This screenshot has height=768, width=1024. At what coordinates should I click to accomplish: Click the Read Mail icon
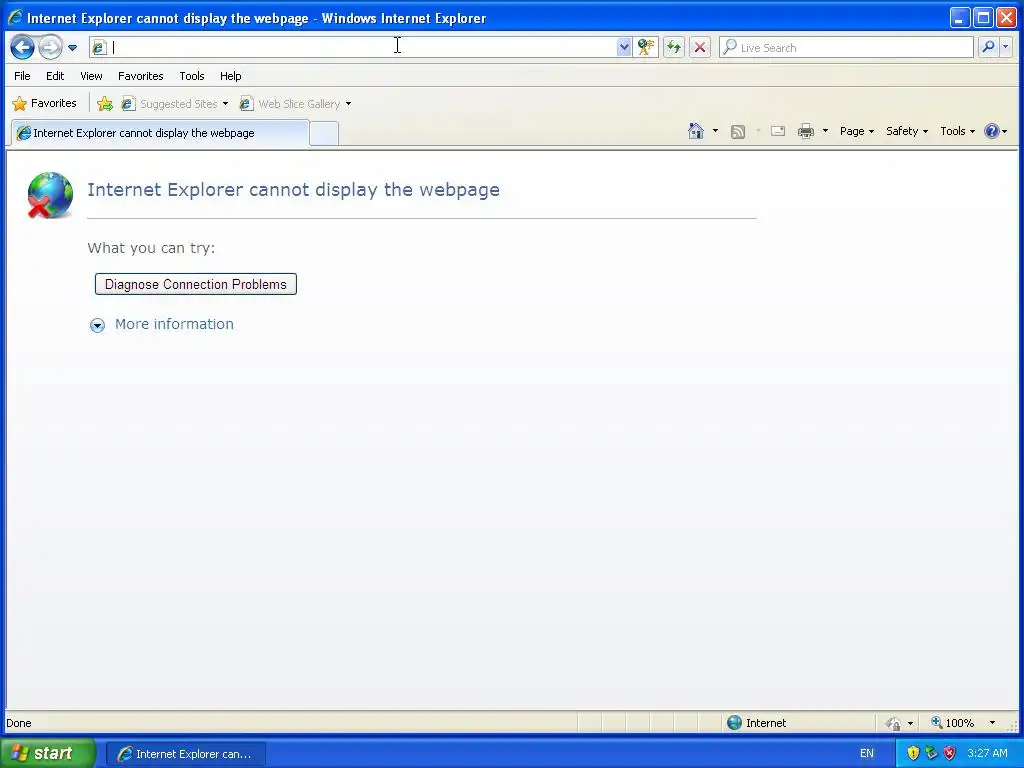778,131
